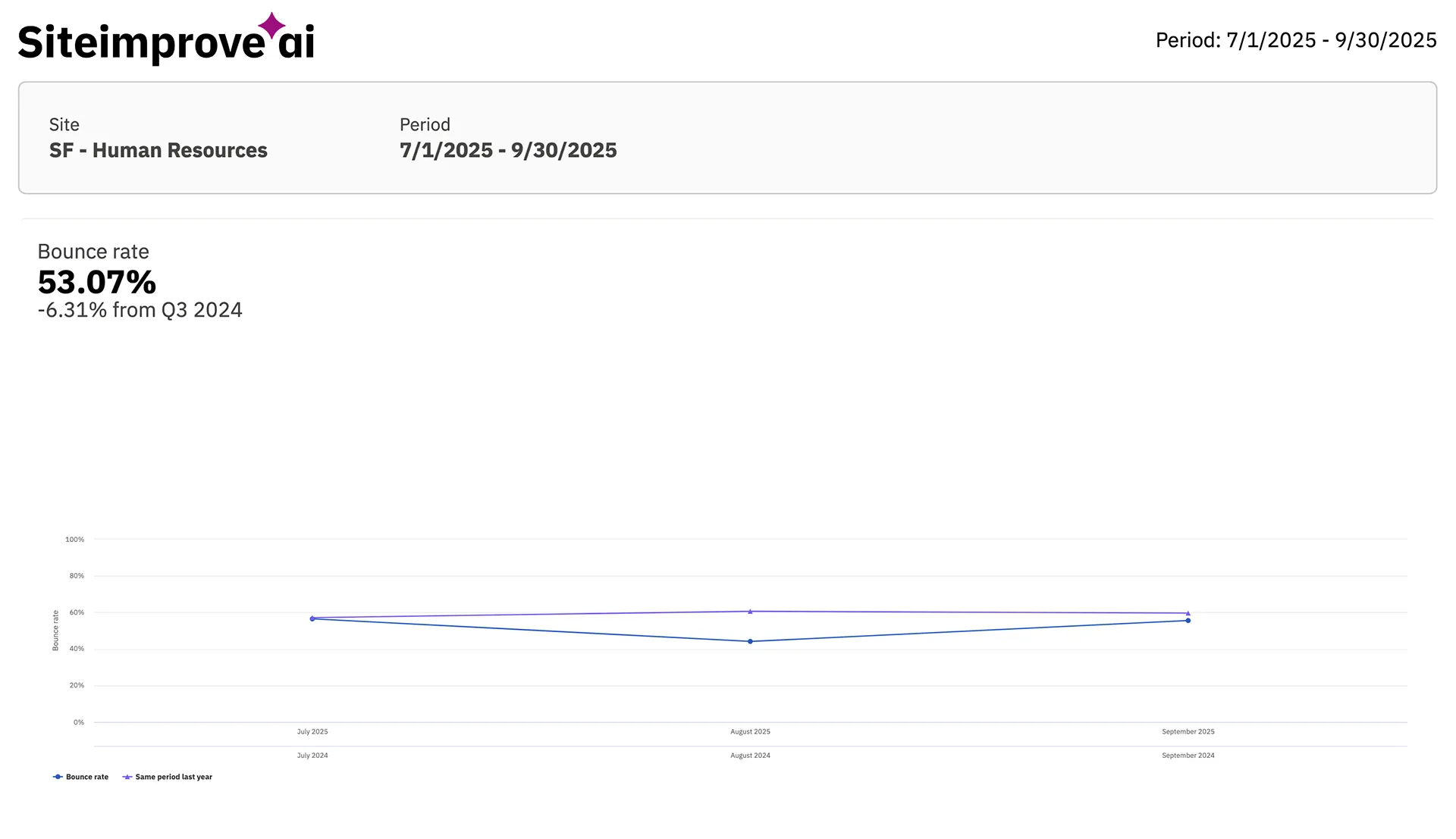Click the Bounce rate section heading
1456x839 pixels.
(93, 251)
